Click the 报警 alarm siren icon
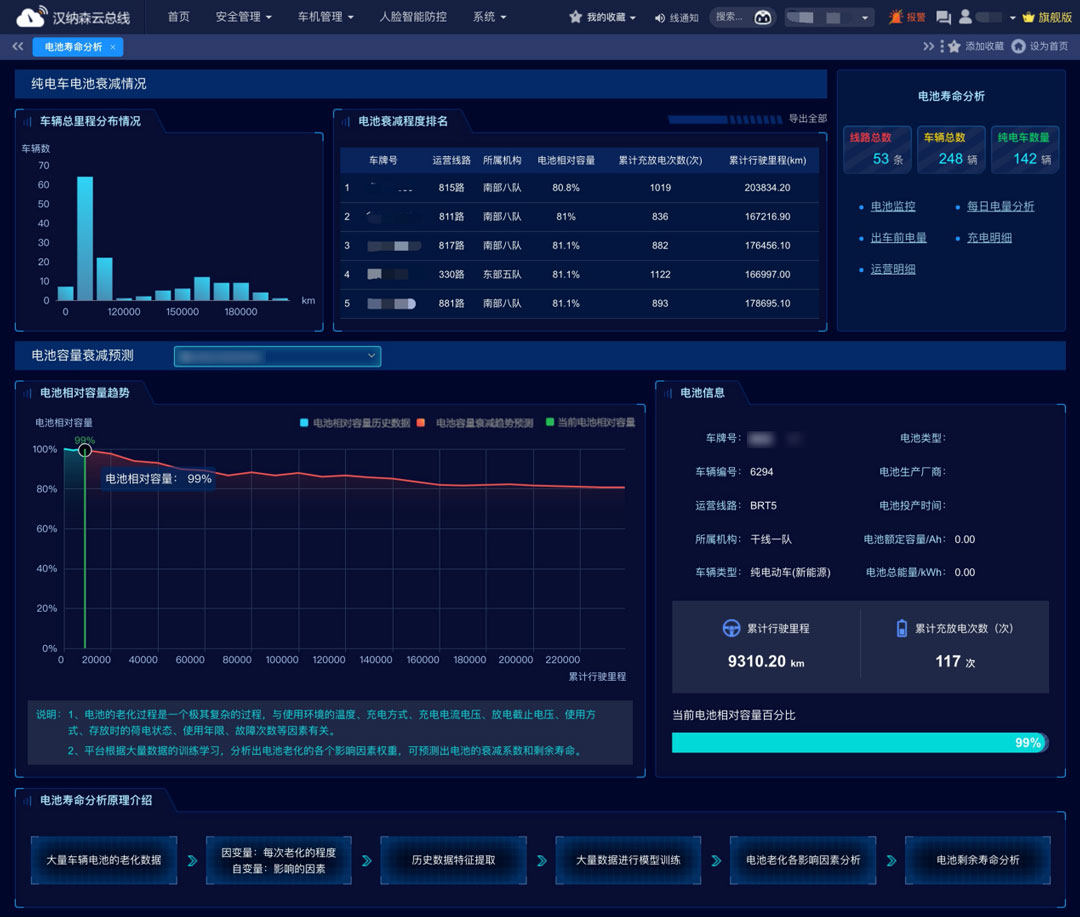Viewport: 1080px width, 917px height. (895, 17)
